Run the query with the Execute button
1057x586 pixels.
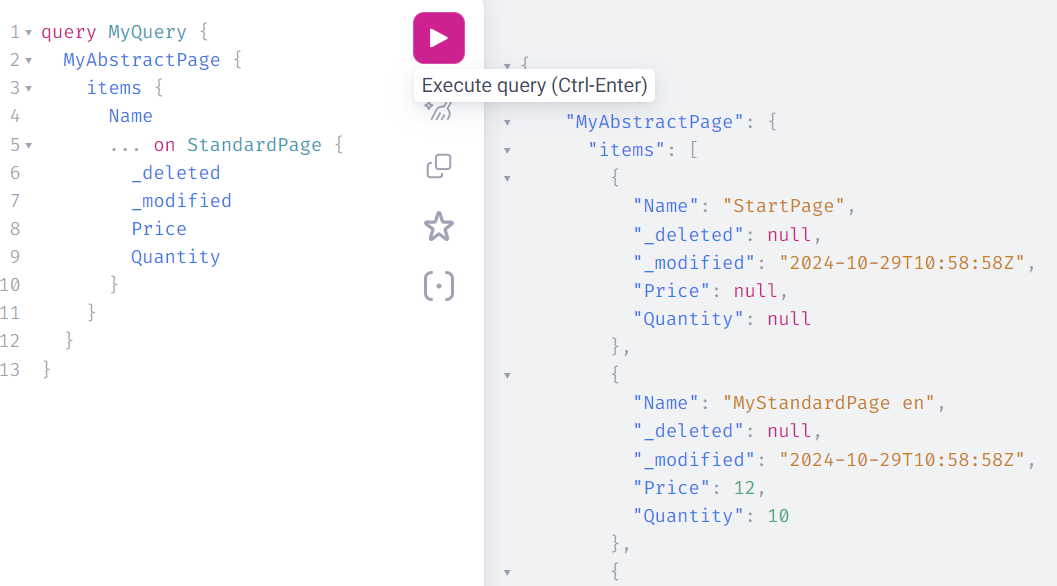pos(439,38)
